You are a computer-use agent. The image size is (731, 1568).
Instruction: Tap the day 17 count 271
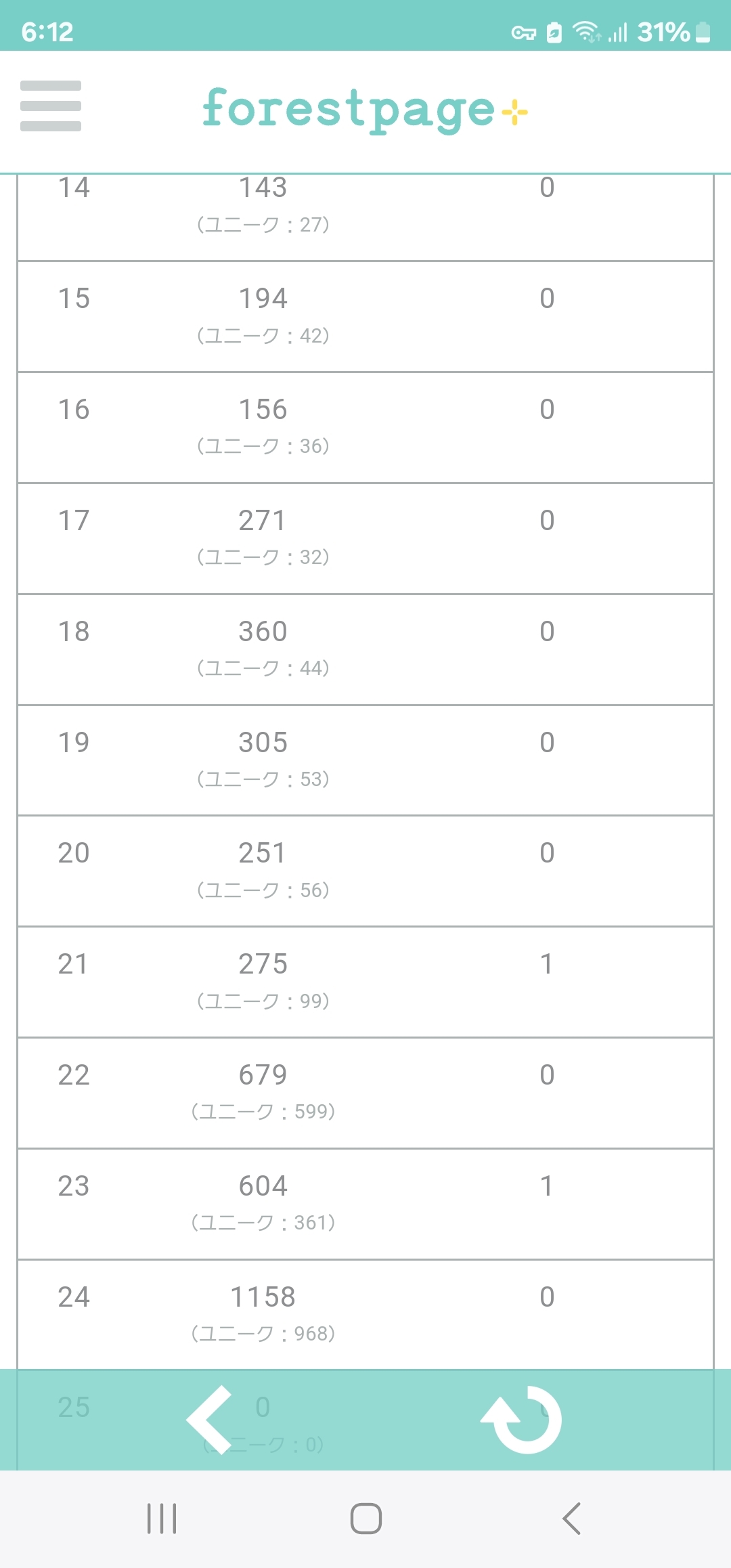(263, 521)
